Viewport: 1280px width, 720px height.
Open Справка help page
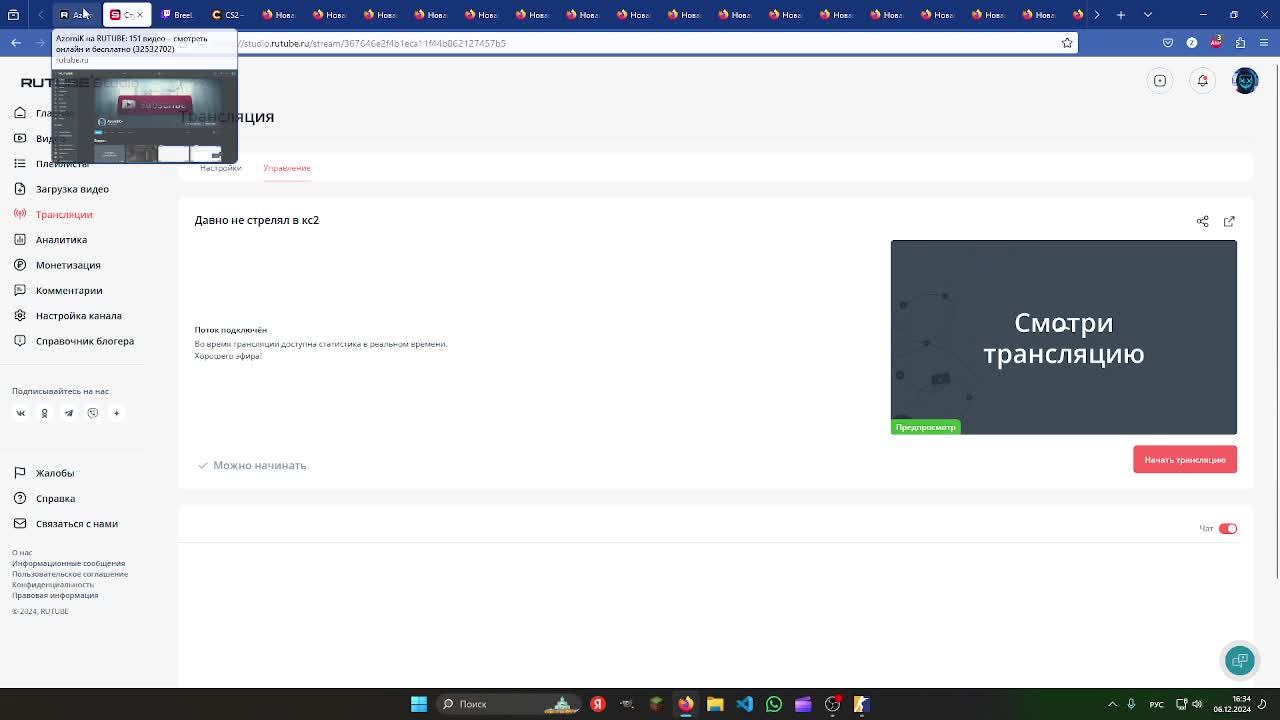55,498
